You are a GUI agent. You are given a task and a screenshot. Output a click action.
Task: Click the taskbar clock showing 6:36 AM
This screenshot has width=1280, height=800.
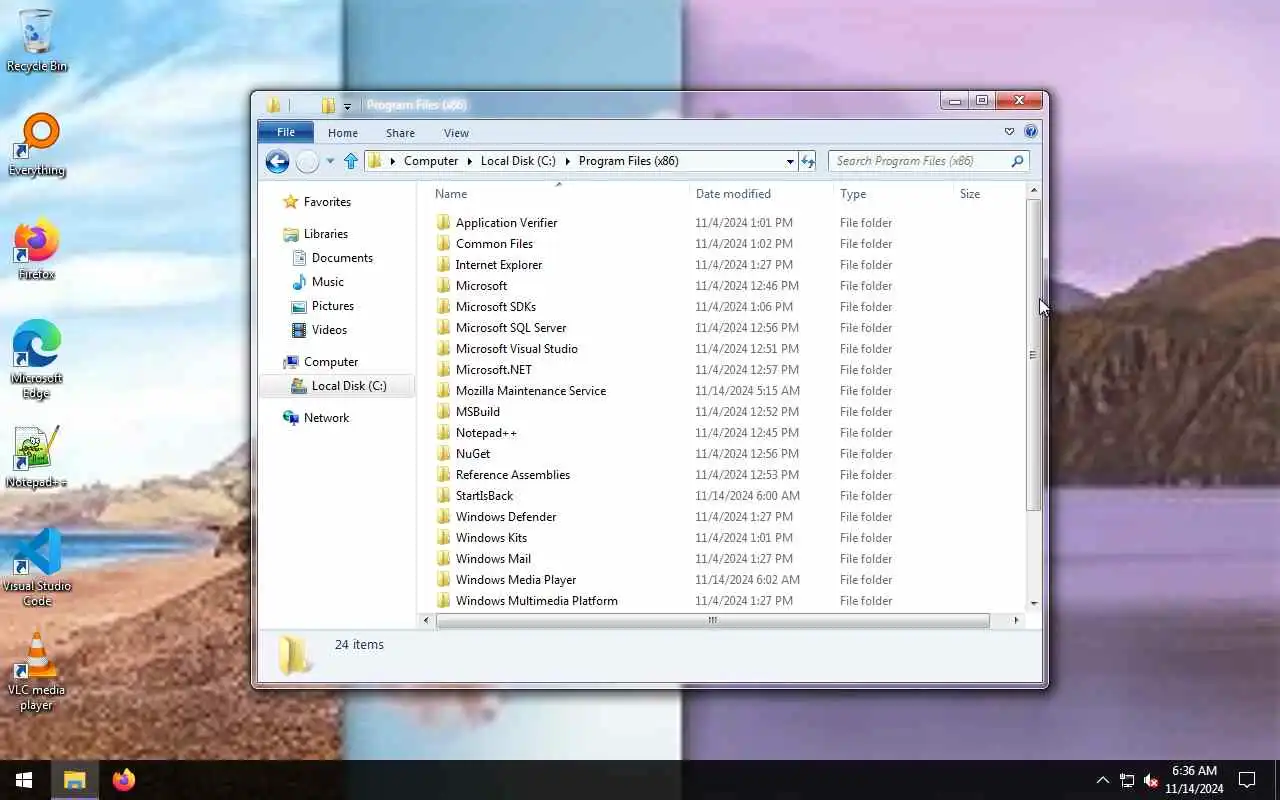(x=1194, y=780)
